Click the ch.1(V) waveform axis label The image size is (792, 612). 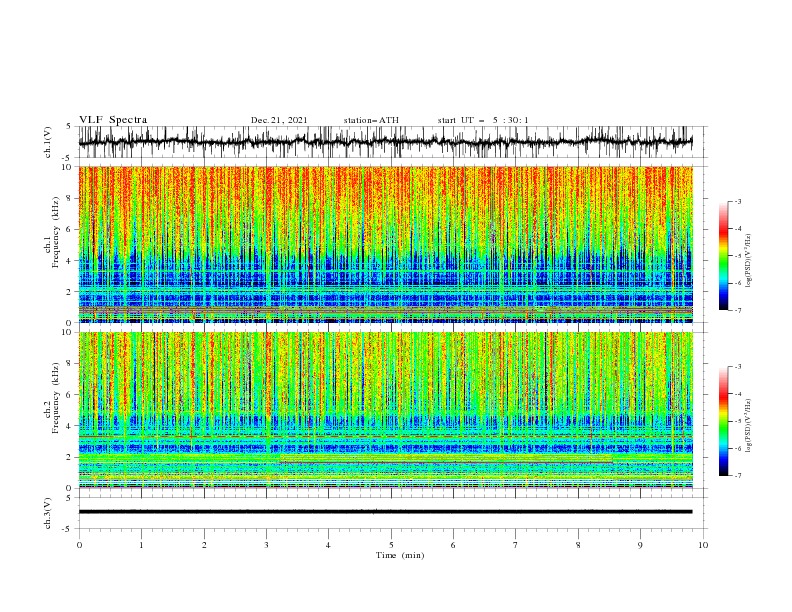click(48, 142)
